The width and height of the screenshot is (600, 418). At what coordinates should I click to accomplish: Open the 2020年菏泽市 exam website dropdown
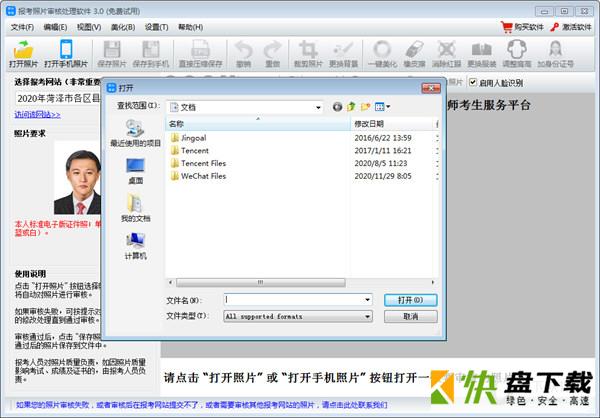[x=58, y=98]
